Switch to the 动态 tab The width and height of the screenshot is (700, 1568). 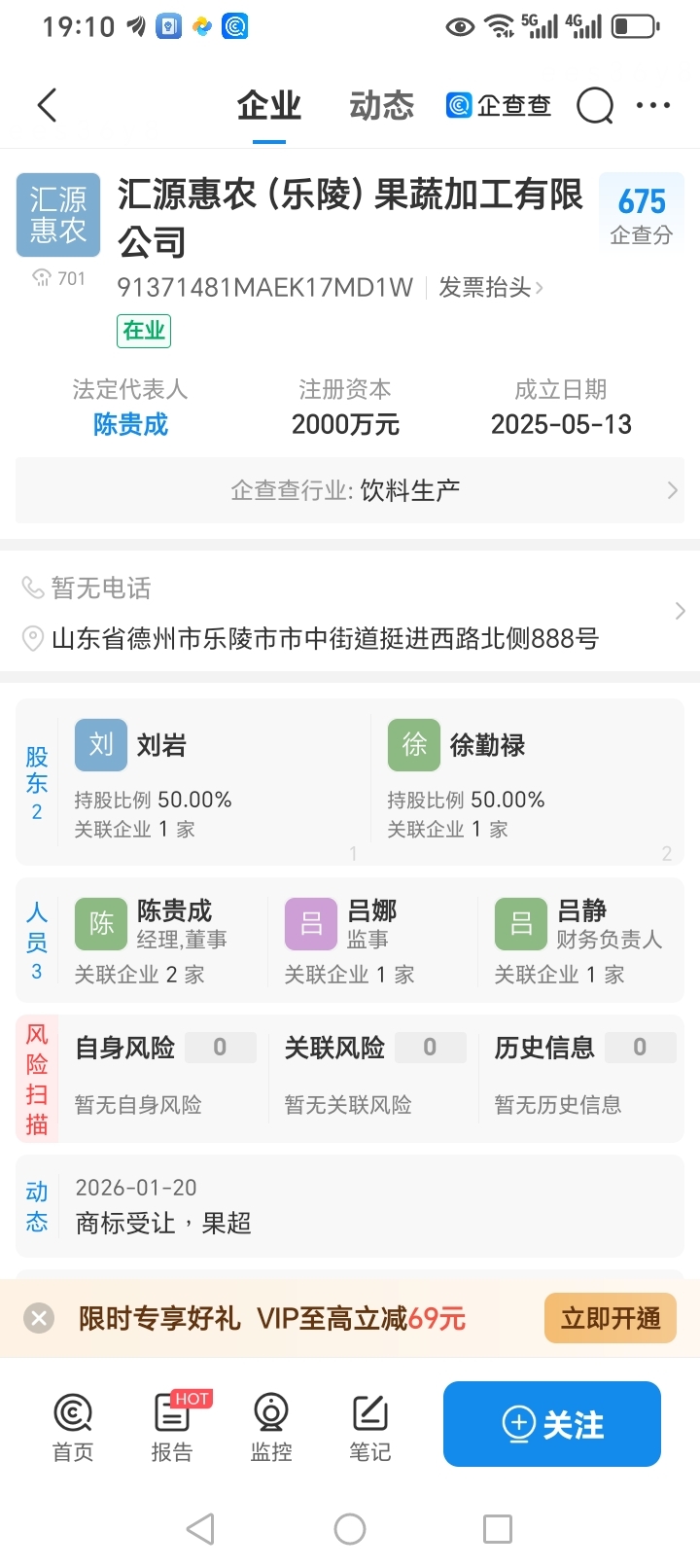381,105
